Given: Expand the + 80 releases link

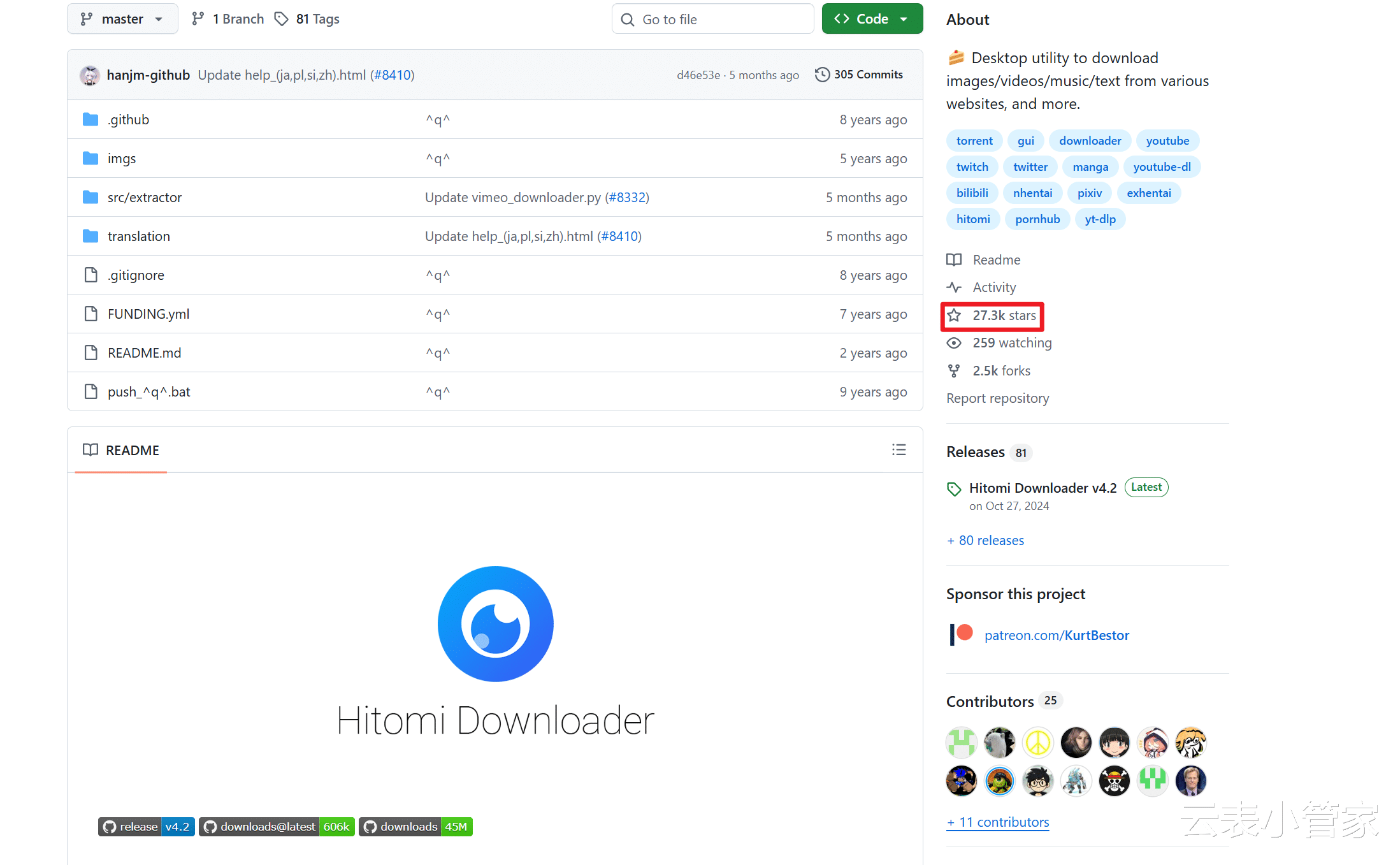Looking at the screenshot, I should point(985,541).
